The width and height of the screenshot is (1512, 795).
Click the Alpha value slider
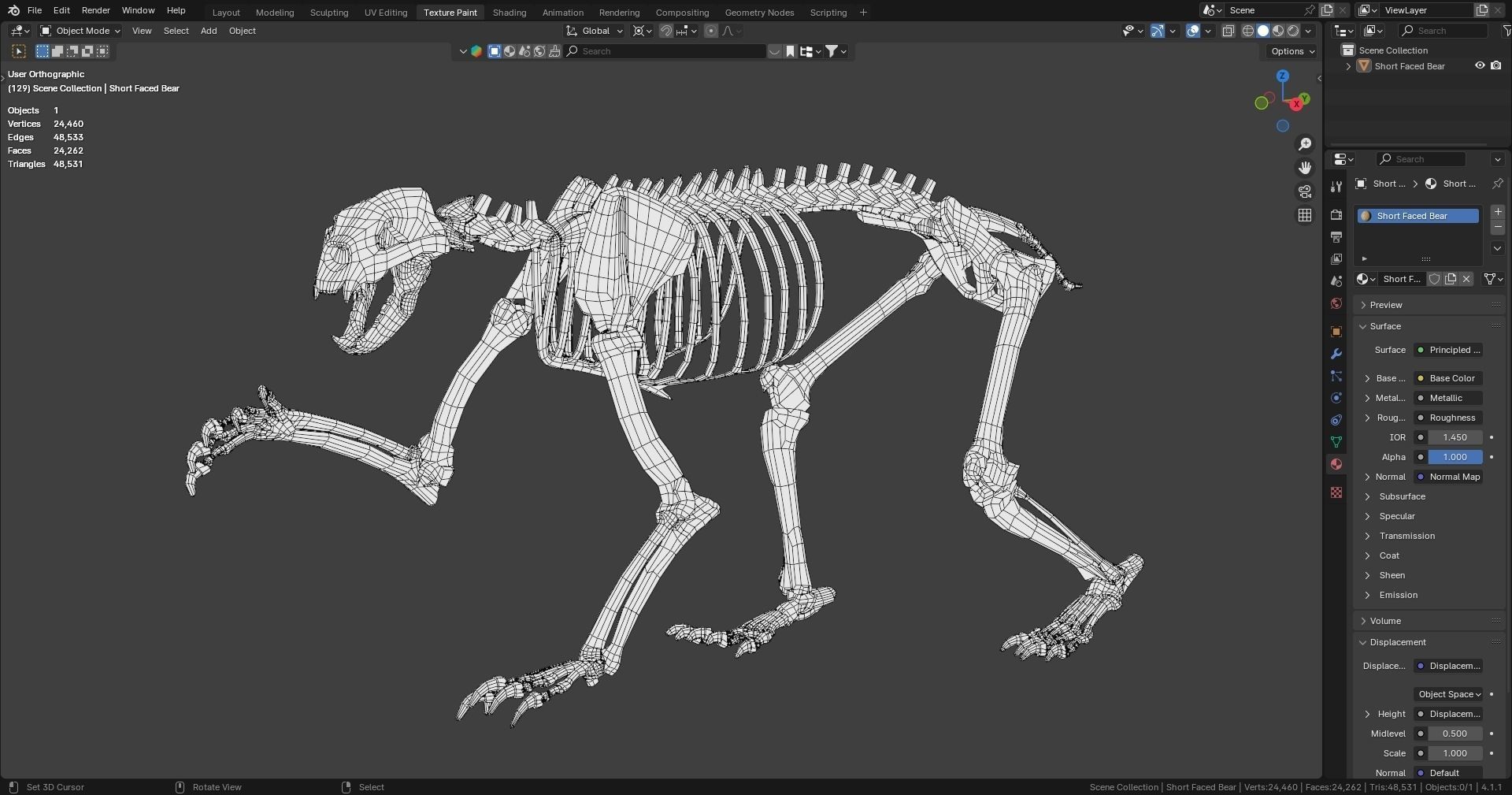[x=1455, y=457]
